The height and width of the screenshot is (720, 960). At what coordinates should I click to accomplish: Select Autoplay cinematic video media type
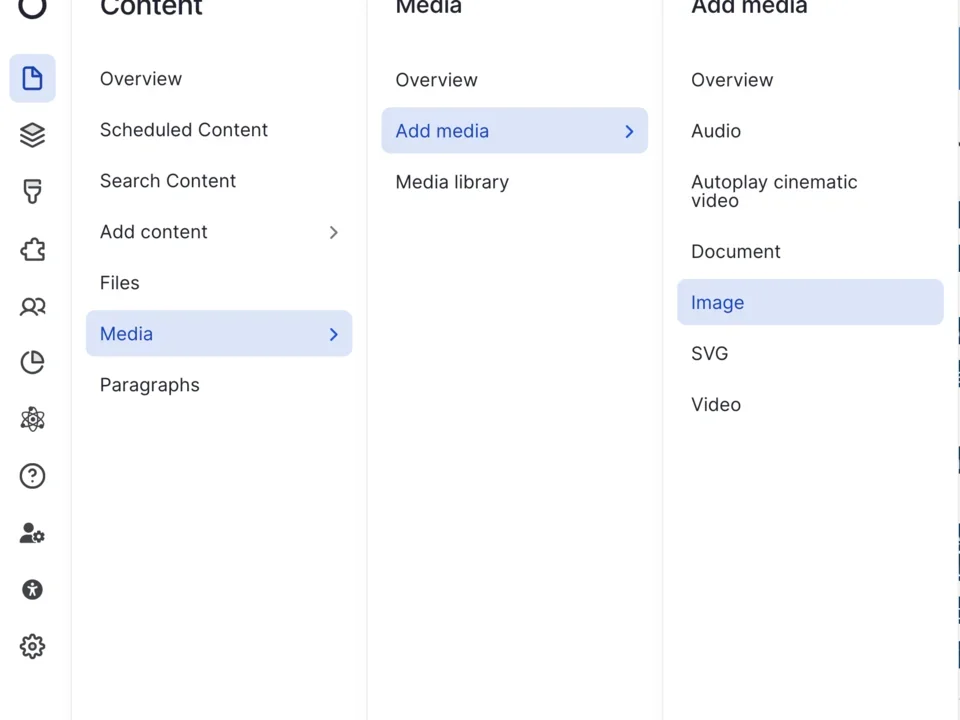tap(774, 191)
